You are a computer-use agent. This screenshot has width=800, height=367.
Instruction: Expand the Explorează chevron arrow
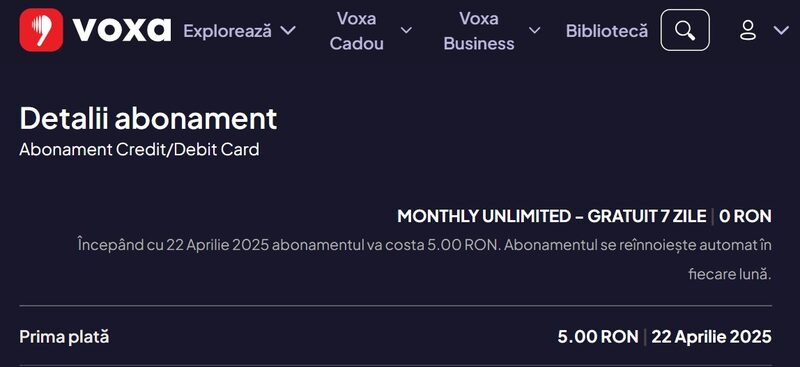[288, 31]
